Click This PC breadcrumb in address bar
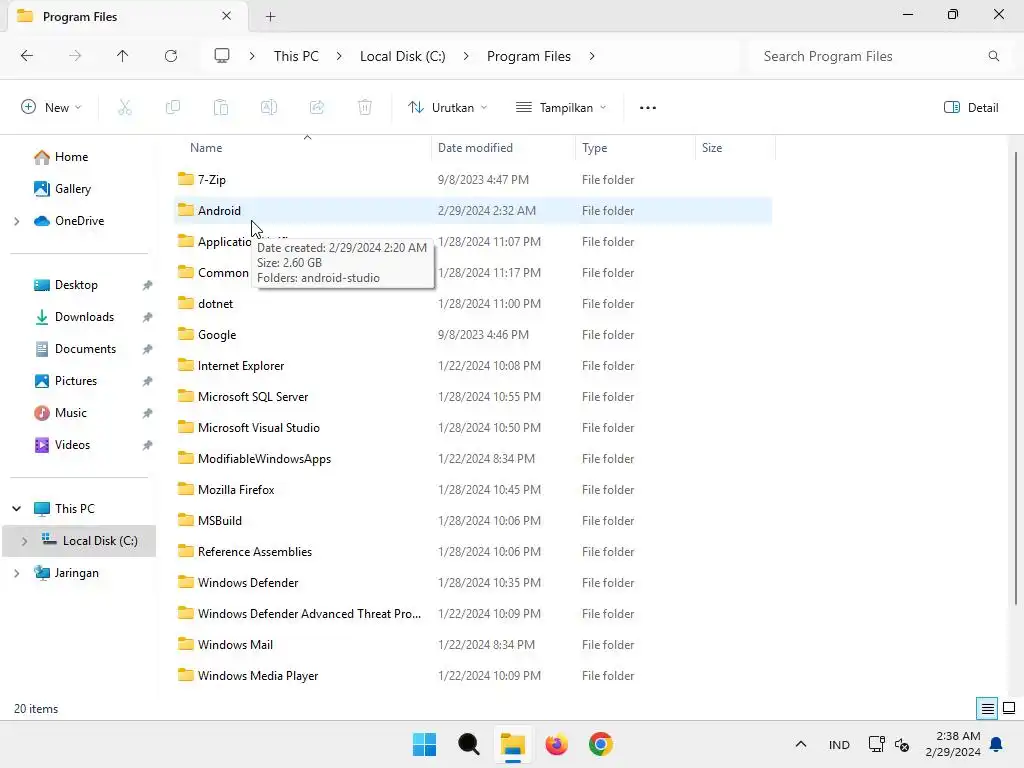This screenshot has width=1024, height=768. [296, 56]
